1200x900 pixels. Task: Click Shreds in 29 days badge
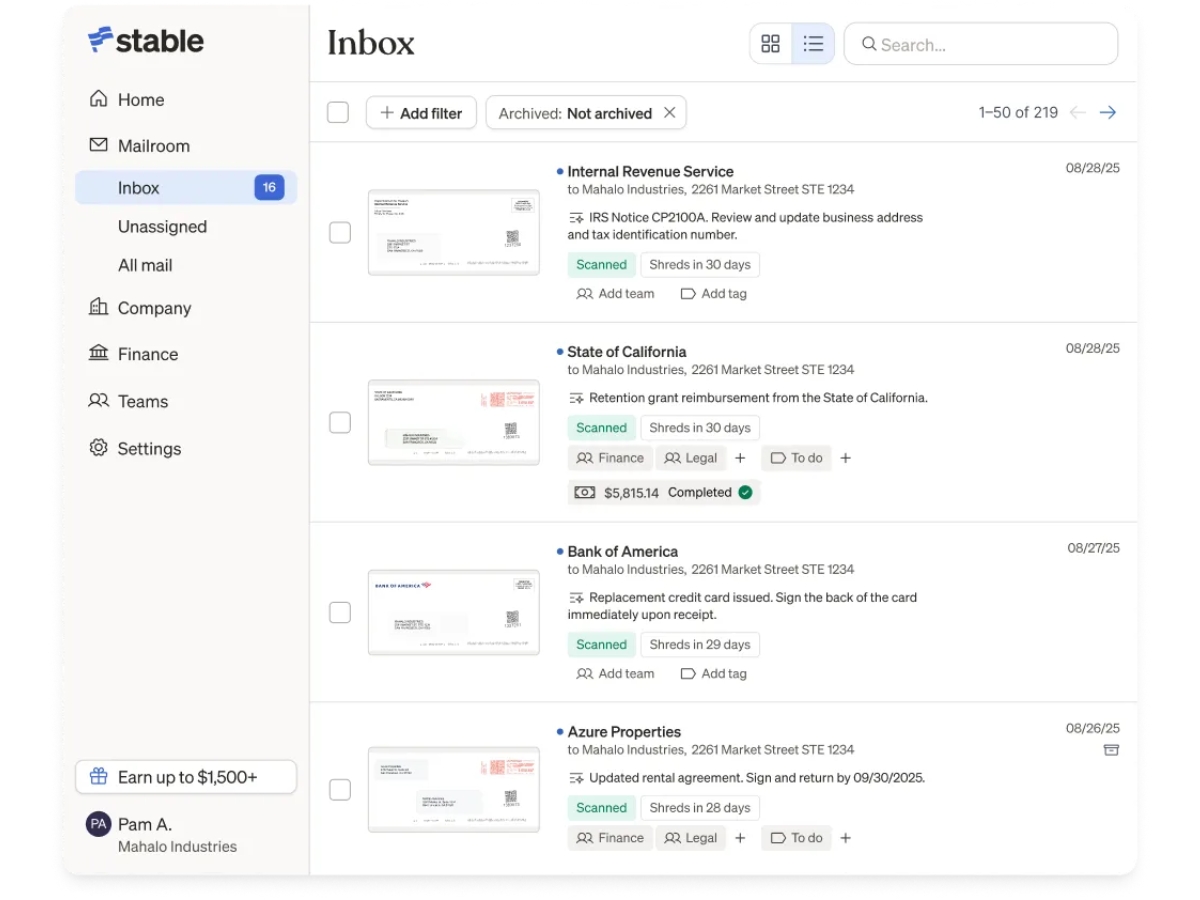coord(700,645)
